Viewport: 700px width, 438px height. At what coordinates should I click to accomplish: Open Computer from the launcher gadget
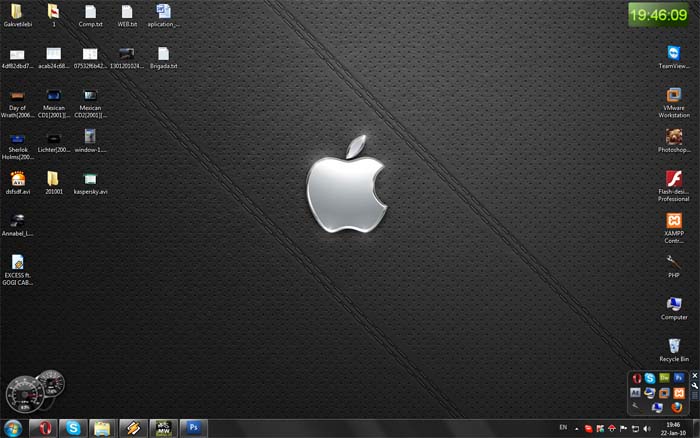click(657, 407)
